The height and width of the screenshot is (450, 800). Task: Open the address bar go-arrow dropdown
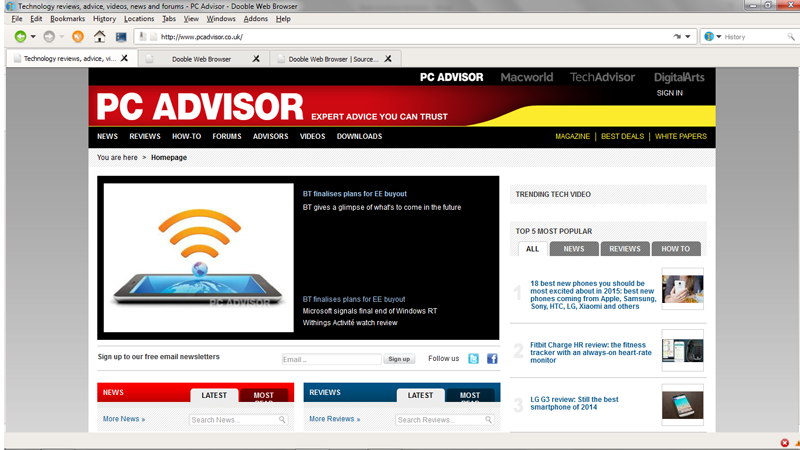[x=688, y=37]
